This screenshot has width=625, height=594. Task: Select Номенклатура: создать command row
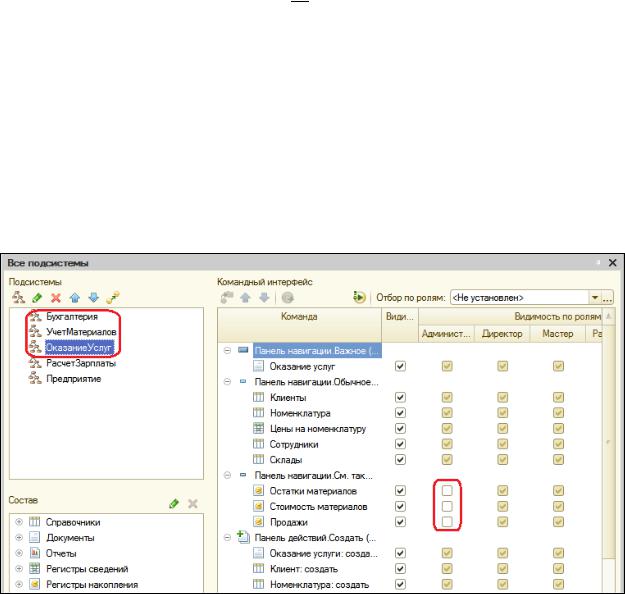point(319,584)
